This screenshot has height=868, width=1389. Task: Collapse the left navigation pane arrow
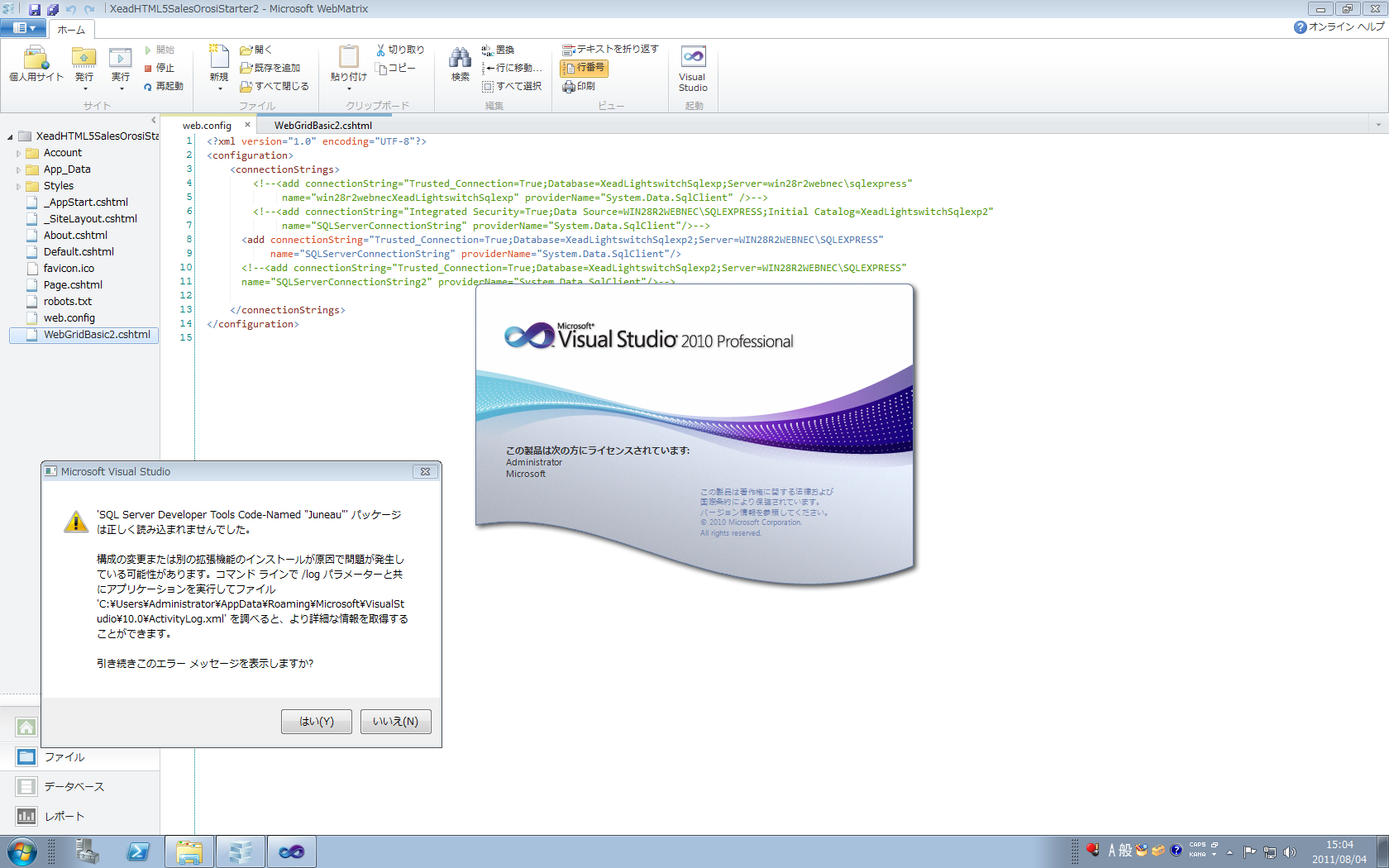click(153, 120)
